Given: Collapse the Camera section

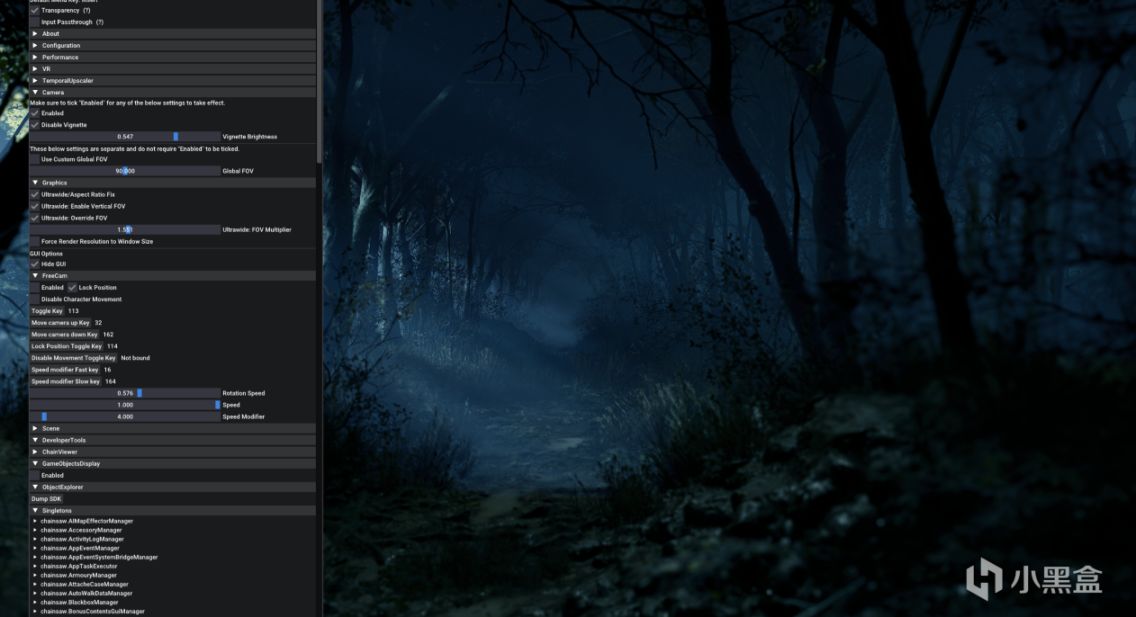Looking at the screenshot, I should [x=172, y=93].
